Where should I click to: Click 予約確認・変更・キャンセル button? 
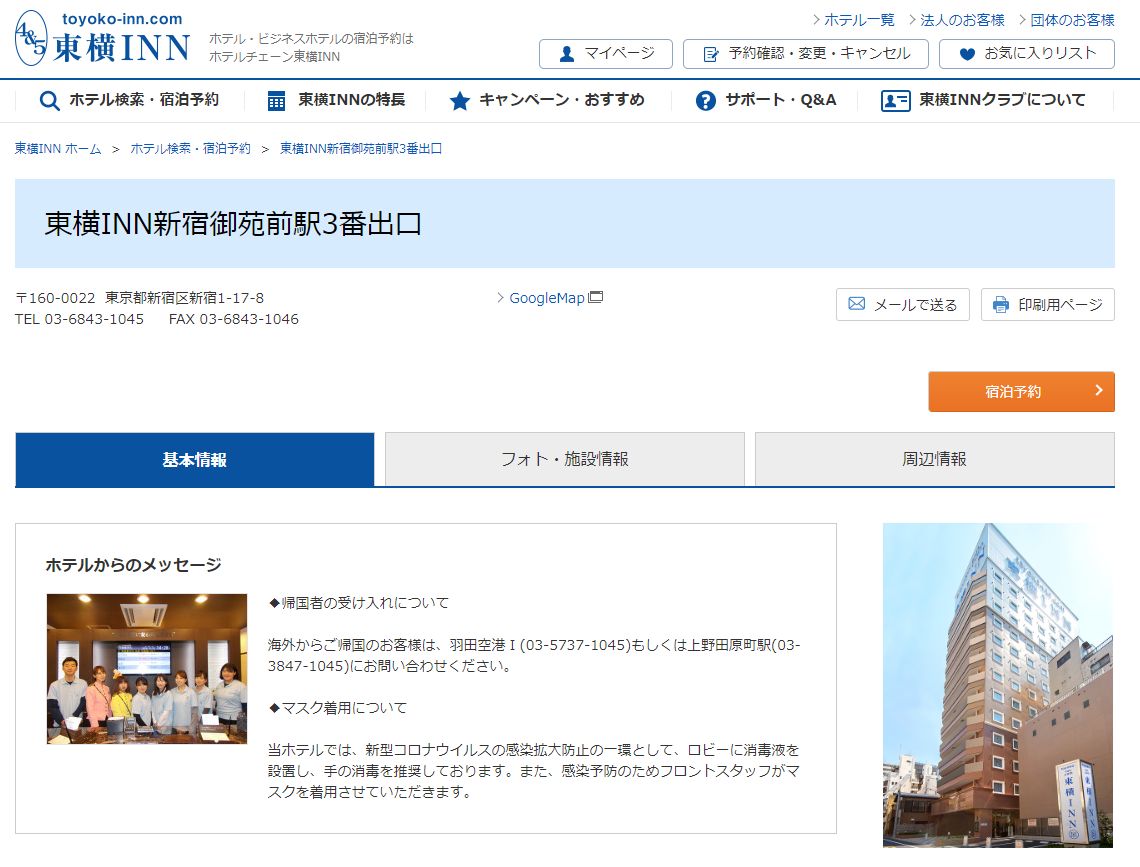click(x=806, y=54)
